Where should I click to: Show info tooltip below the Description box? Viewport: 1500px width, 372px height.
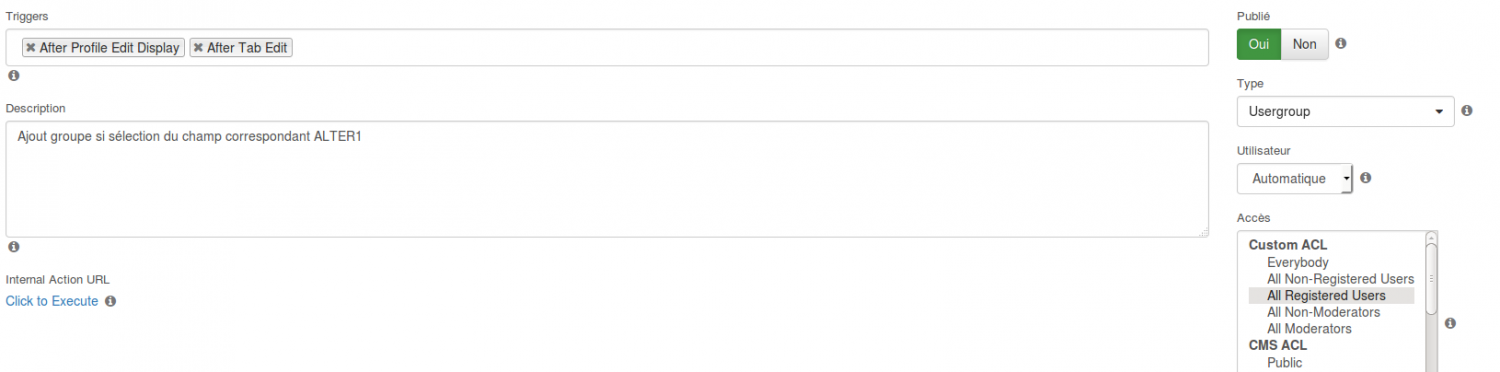pos(13,247)
